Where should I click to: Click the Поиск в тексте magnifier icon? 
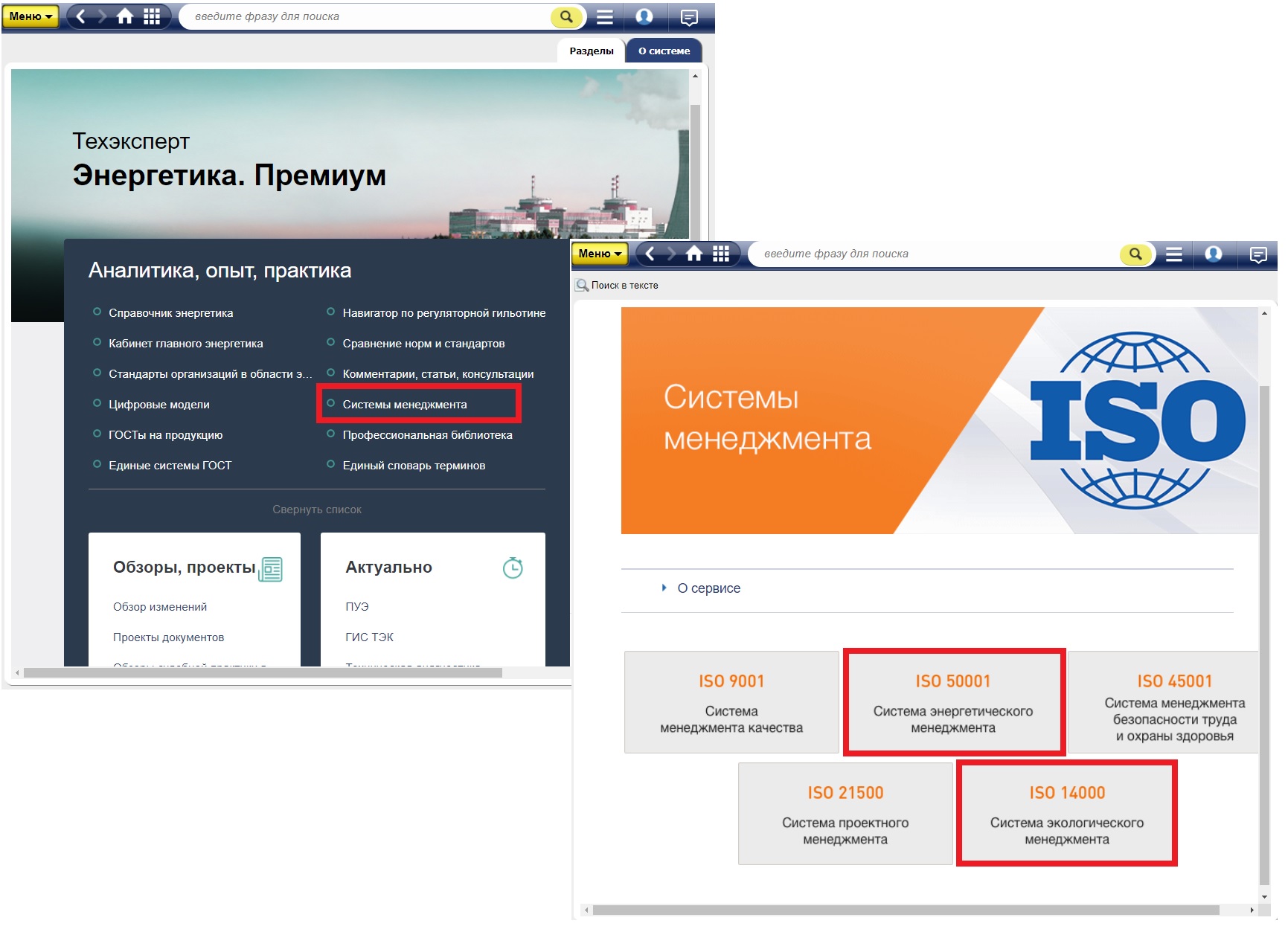[582, 286]
